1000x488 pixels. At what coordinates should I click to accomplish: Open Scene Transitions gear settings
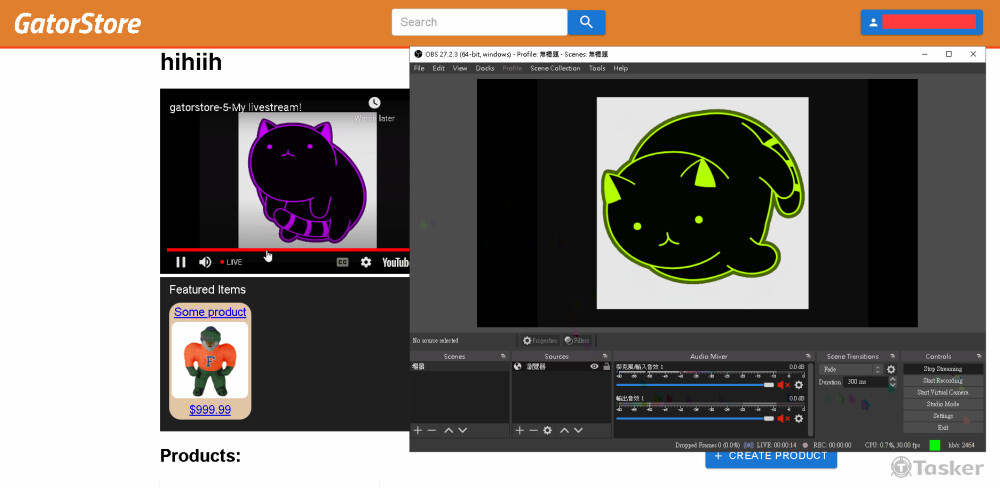(891, 369)
